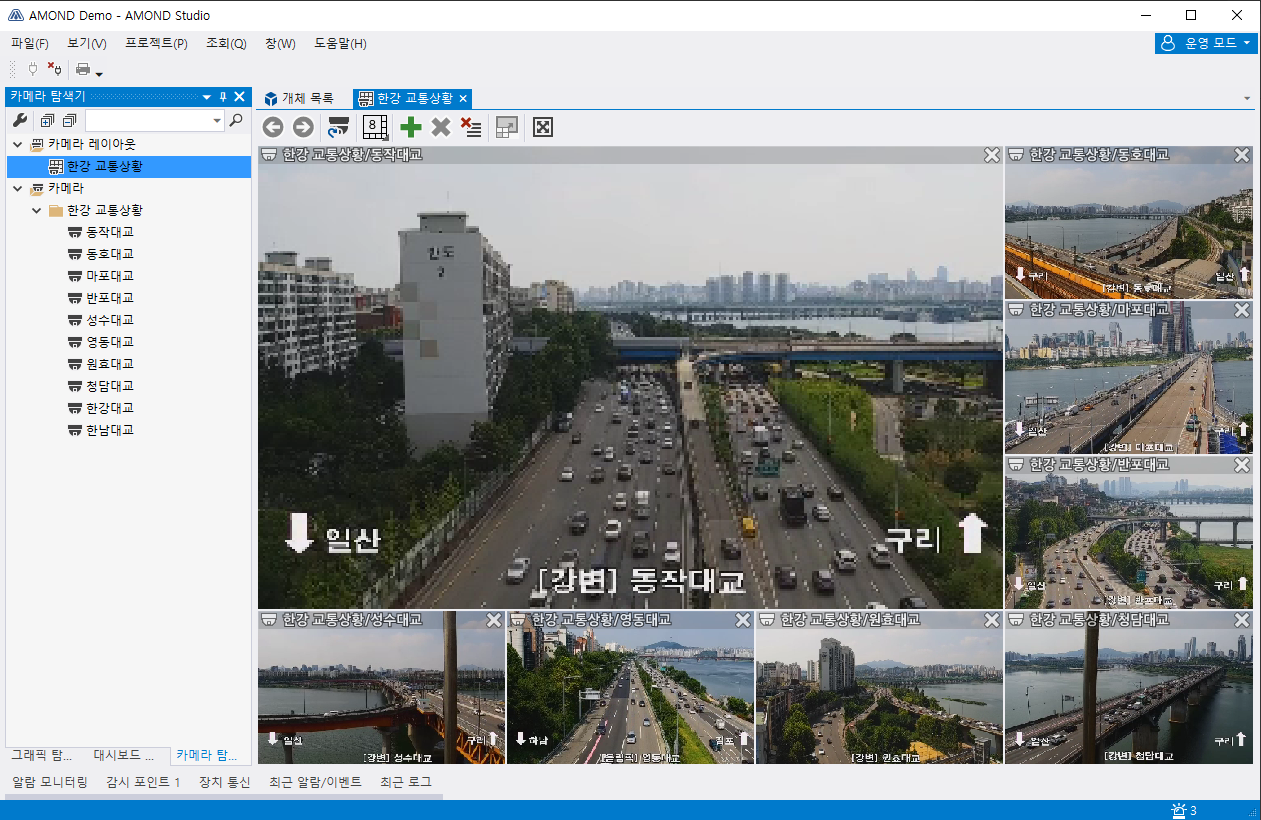This screenshot has width=1261, height=820.
Task: Click the green plus add camera icon
Action: [x=410, y=127]
